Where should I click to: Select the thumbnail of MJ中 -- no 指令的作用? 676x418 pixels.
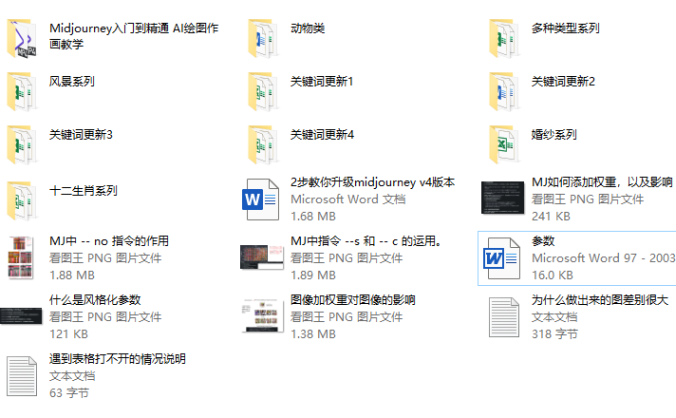[x=21, y=257]
